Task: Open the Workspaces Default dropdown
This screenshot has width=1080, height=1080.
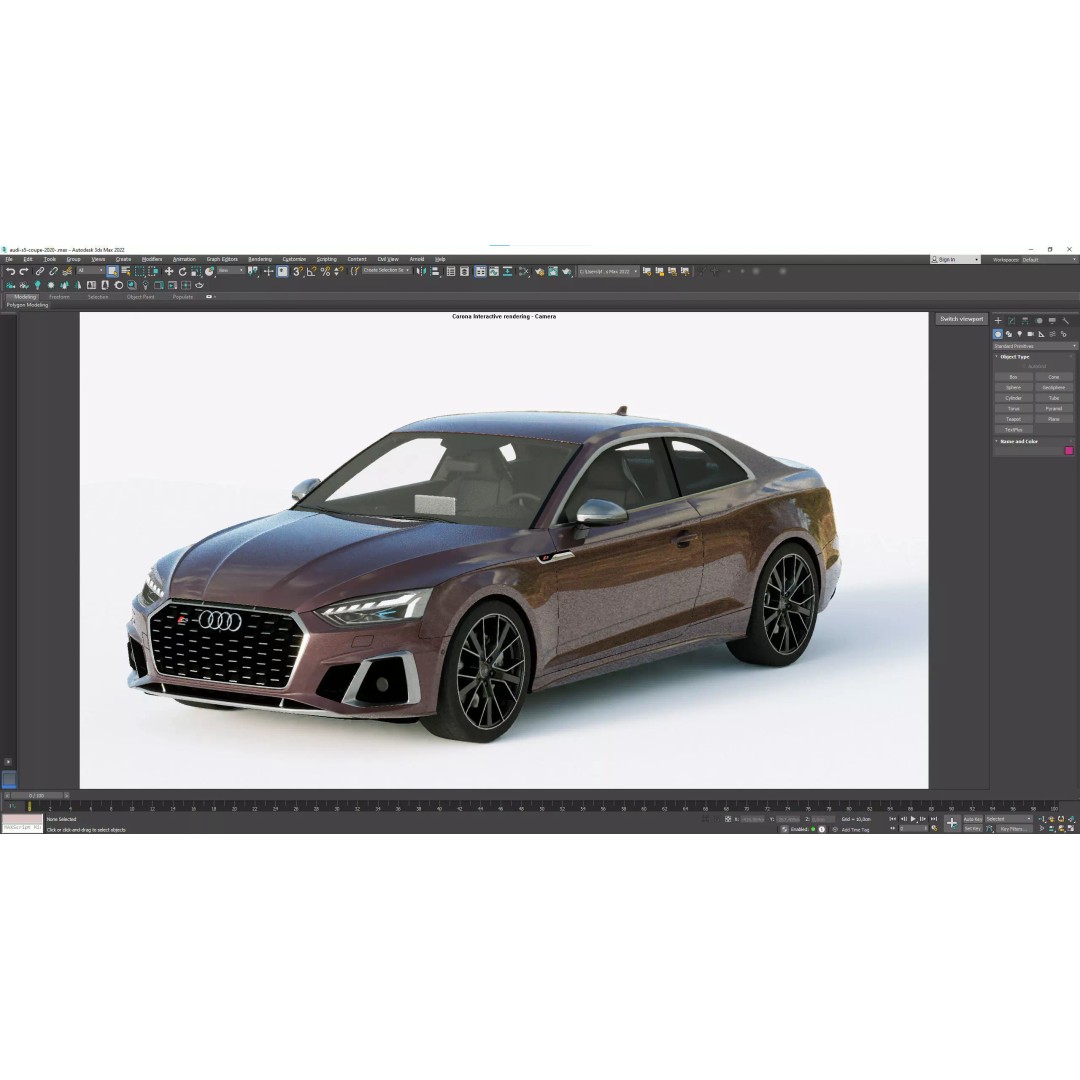Action: (1048, 260)
